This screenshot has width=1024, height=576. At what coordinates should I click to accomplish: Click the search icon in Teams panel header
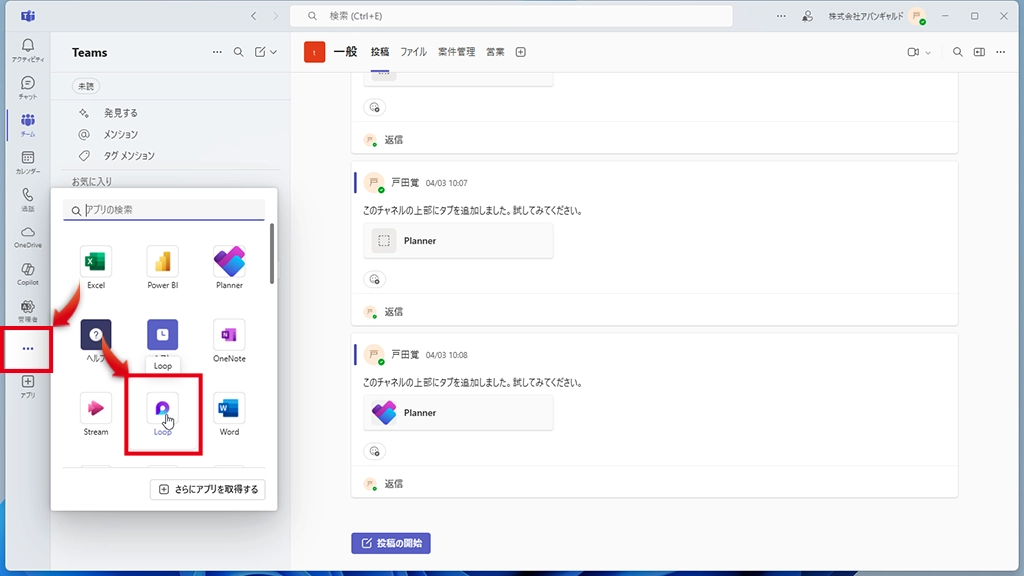238,52
